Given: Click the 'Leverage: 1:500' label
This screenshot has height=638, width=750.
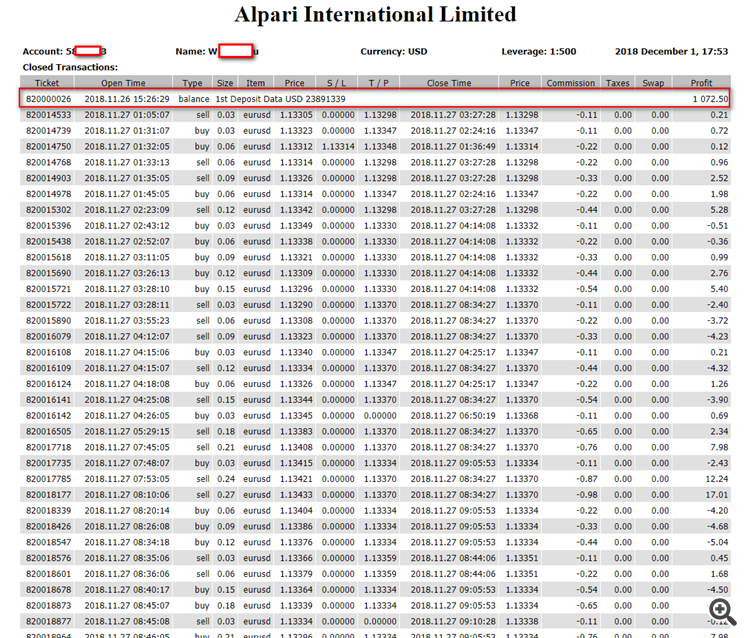Looking at the screenshot, I should coord(539,51).
